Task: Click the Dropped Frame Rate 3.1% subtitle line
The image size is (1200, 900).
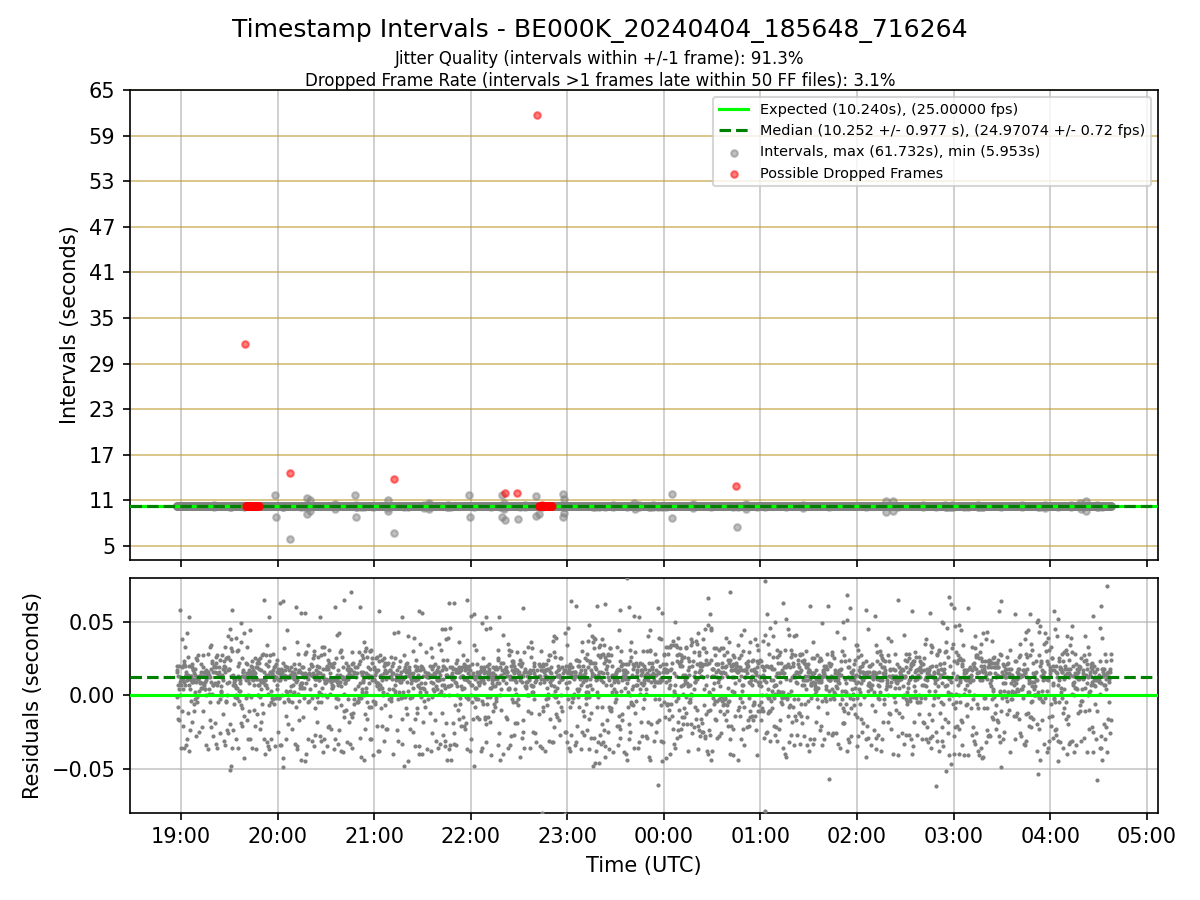Action: pyautogui.click(x=599, y=79)
